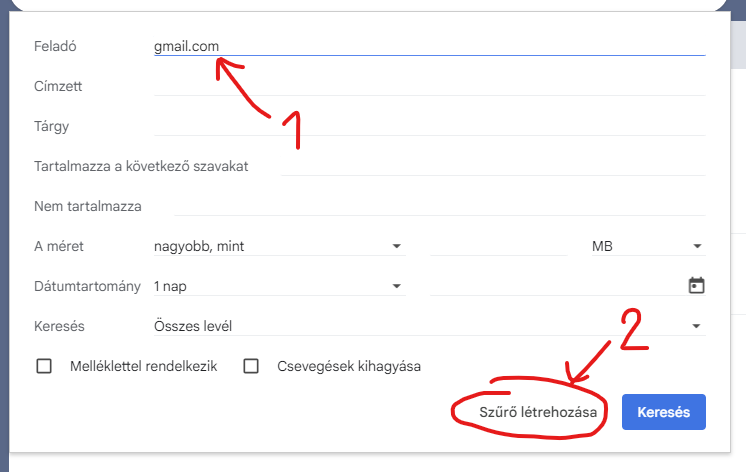Click the 'Feladó' field label
Image resolution: width=746 pixels, height=472 pixels.
click(x=56, y=46)
